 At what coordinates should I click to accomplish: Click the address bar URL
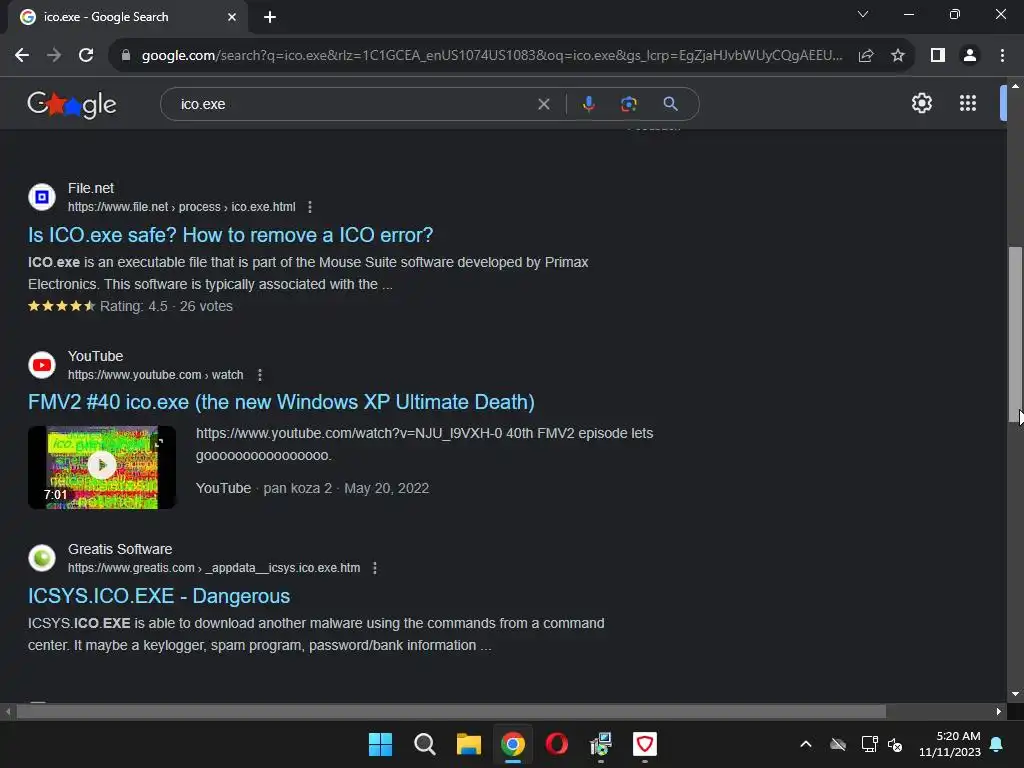tap(492, 56)
